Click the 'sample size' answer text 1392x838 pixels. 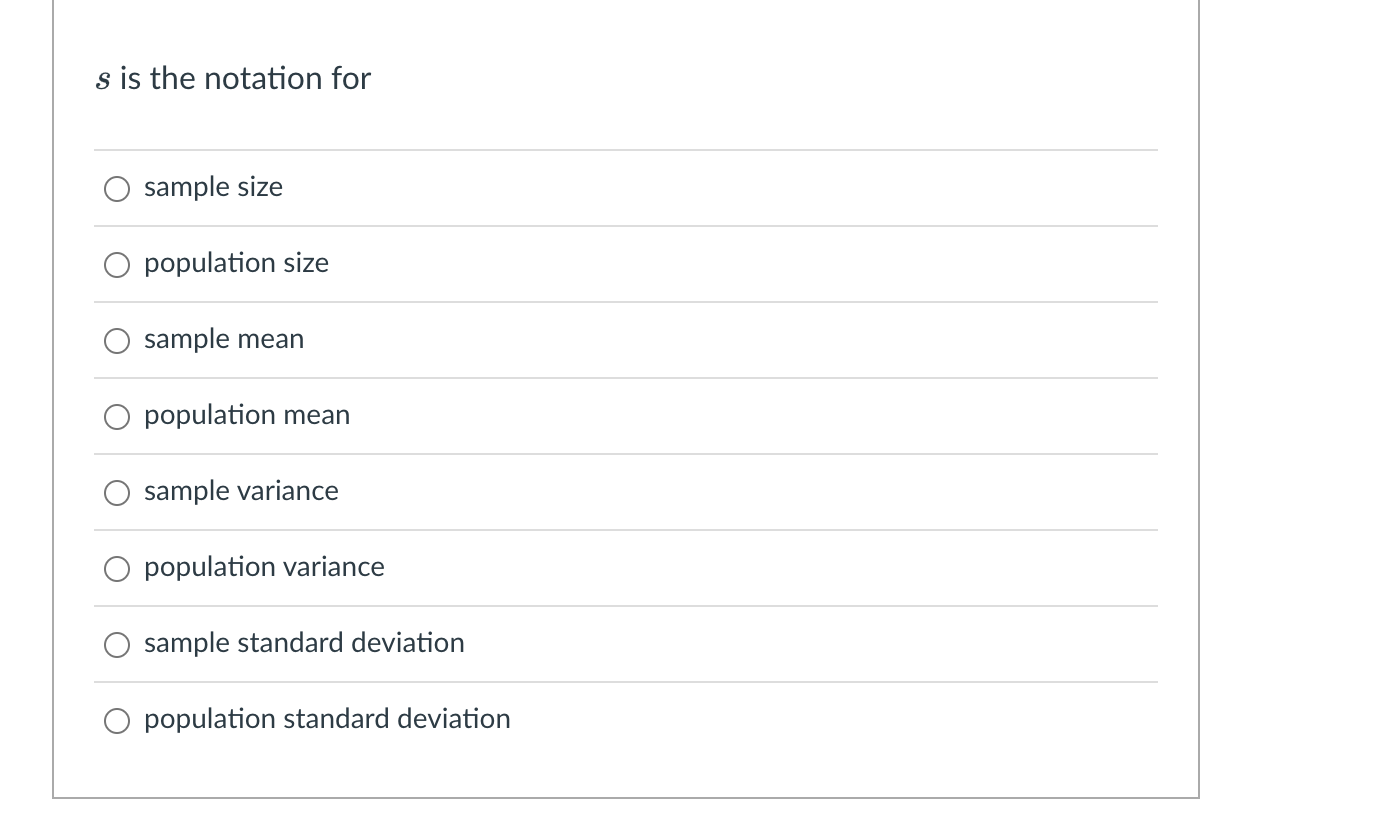(x=213, y=187)
